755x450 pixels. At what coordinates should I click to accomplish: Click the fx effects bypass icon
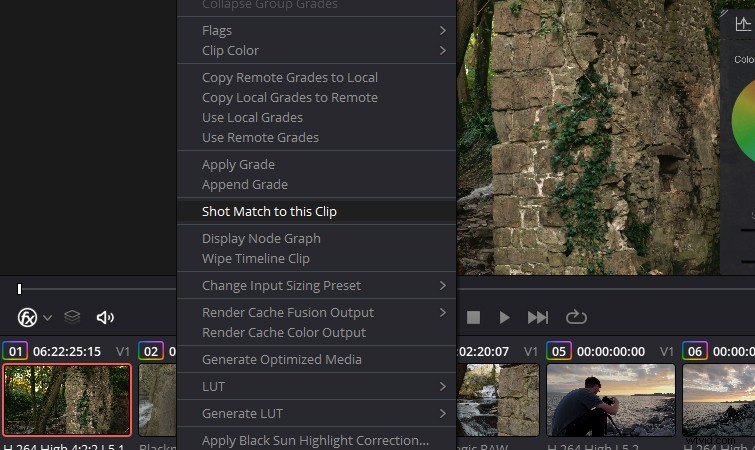point(27,318)
